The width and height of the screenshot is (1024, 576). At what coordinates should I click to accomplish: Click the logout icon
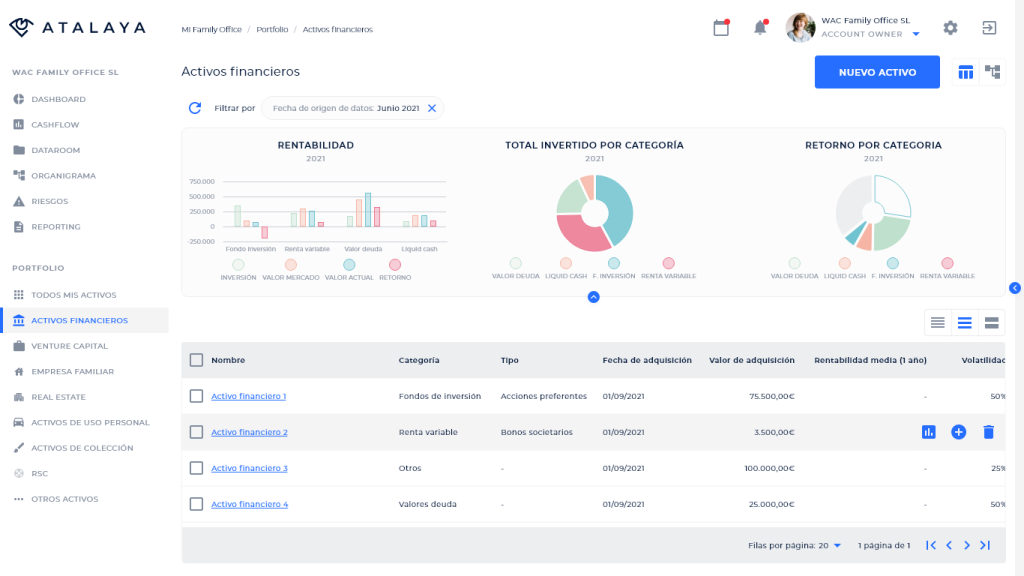pos(989,28)
